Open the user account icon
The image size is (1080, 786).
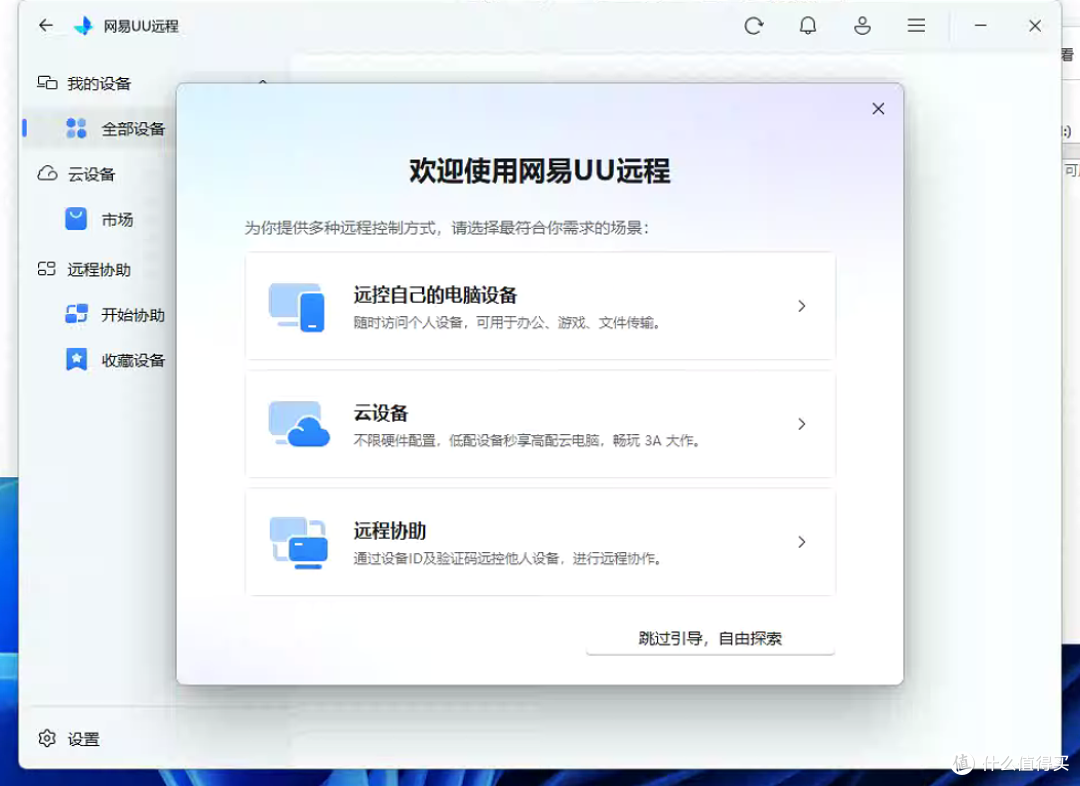[x=862, y=26]
